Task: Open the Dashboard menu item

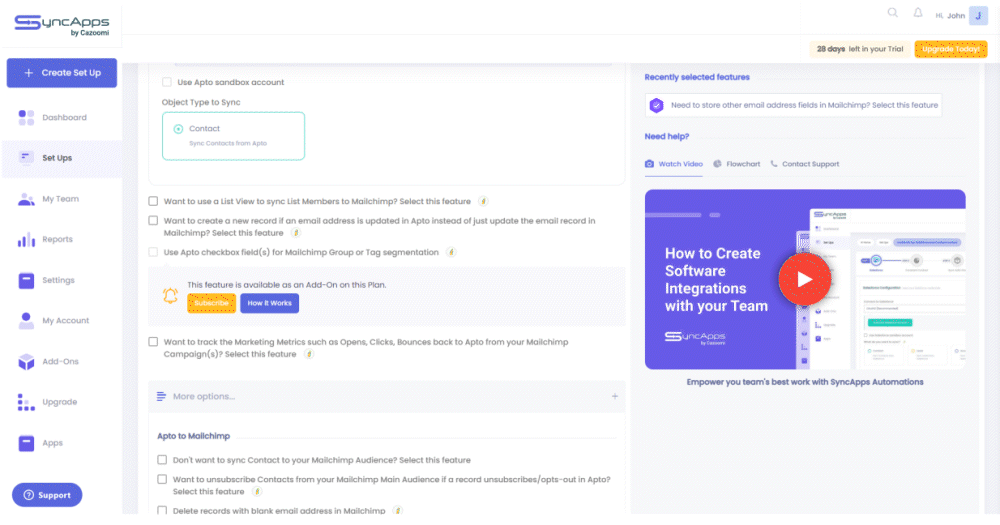Action: pos(64,117)
